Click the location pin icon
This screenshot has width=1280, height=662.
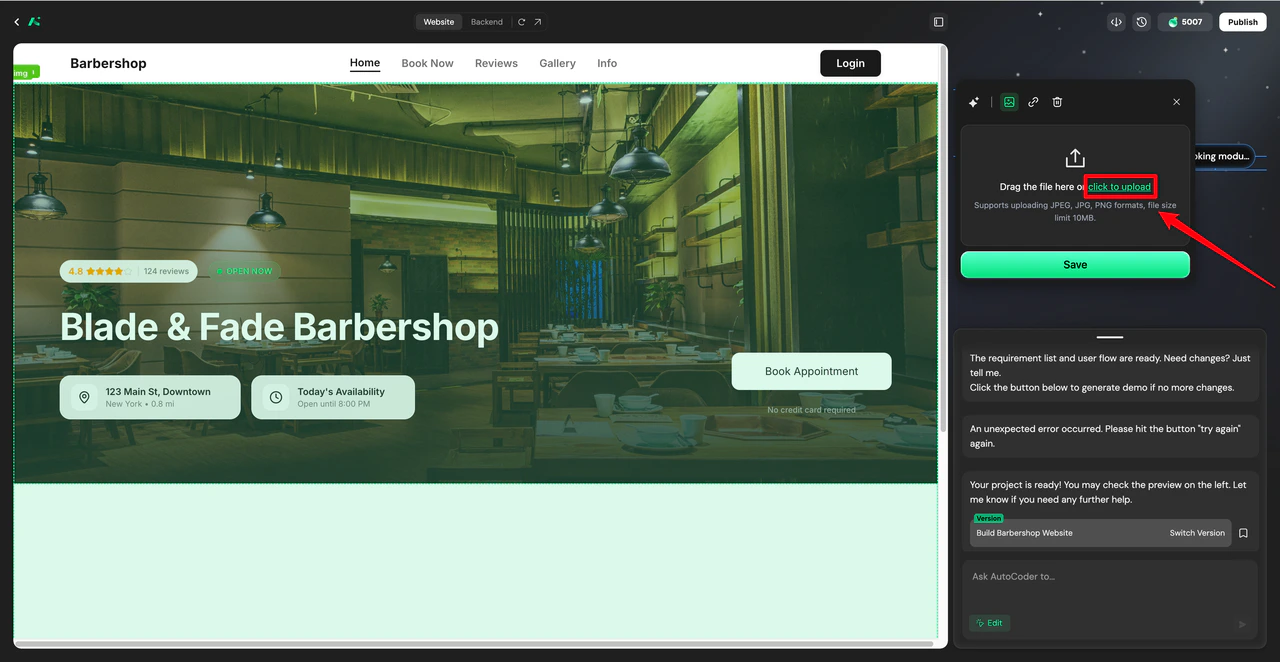point(84,397)
